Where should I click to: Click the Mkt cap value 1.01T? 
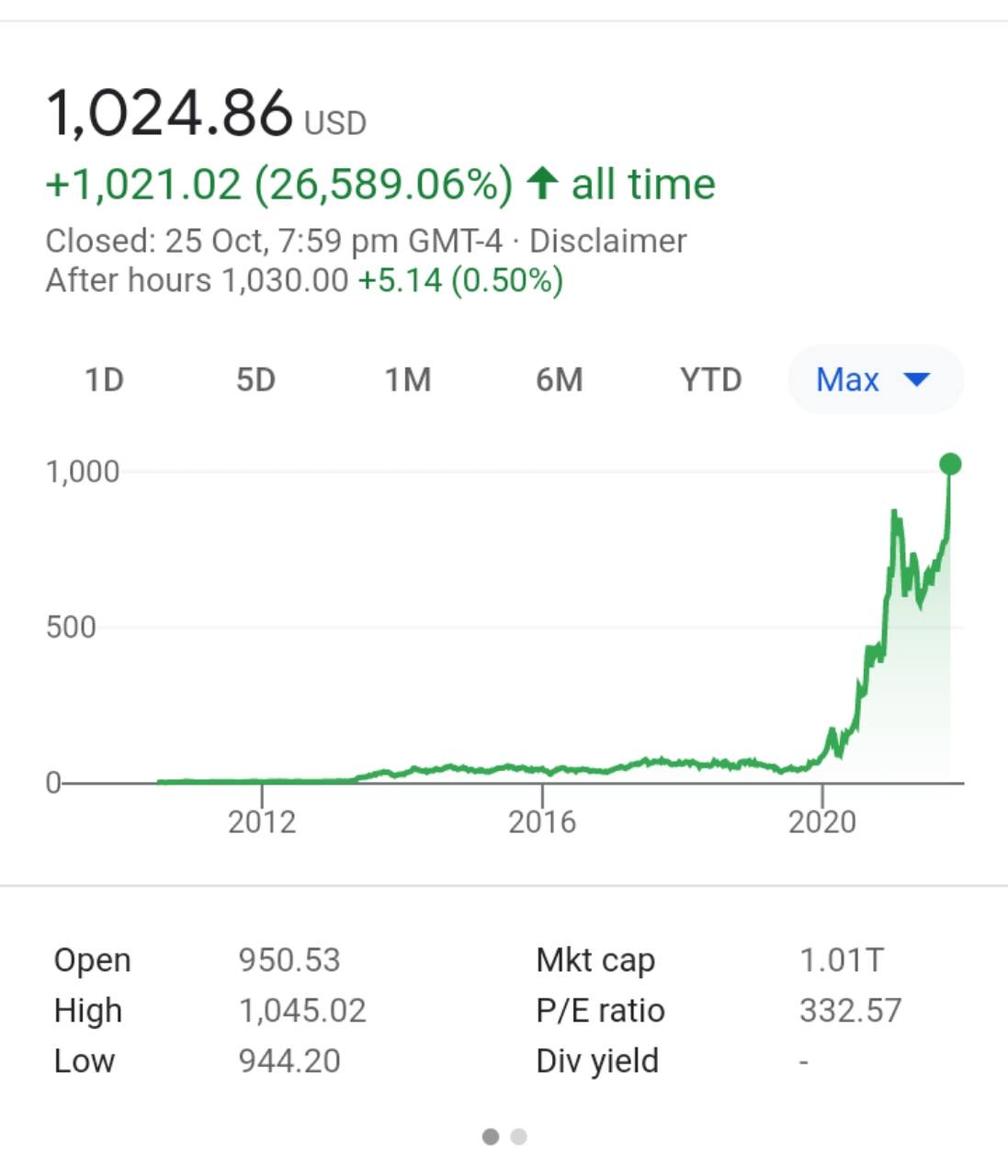841,960
